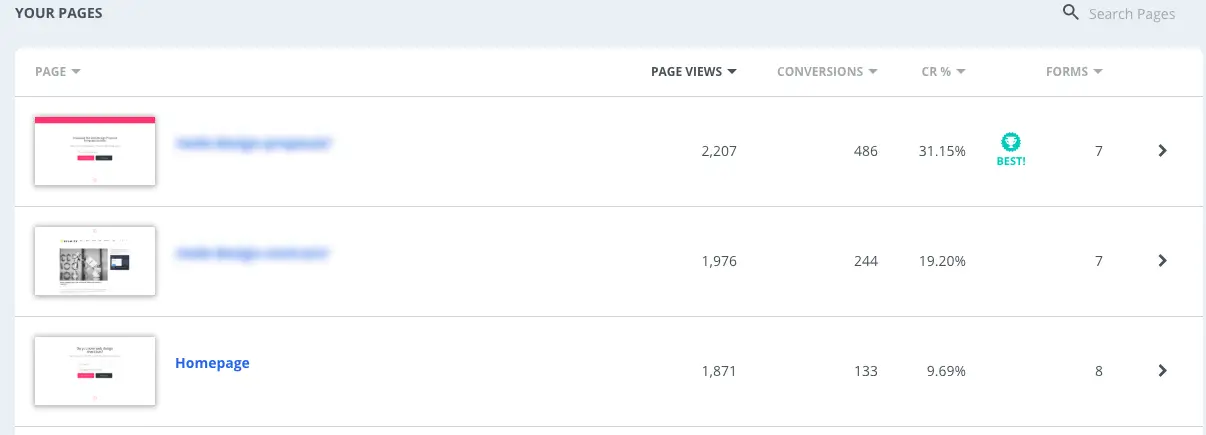Screen dimensions: 1206x435
Task: Open second page row chevron arrow
Action: pyautogui.click(x=1162, y=261)
